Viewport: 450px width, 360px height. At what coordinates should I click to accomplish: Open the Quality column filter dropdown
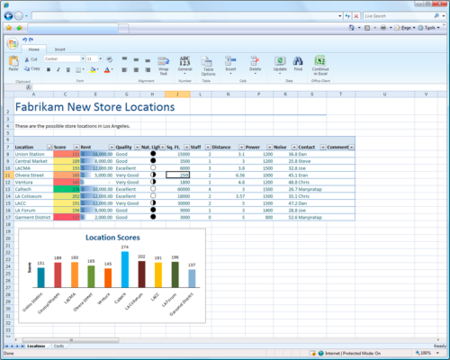pyautogui.click(x=137, y=147)
